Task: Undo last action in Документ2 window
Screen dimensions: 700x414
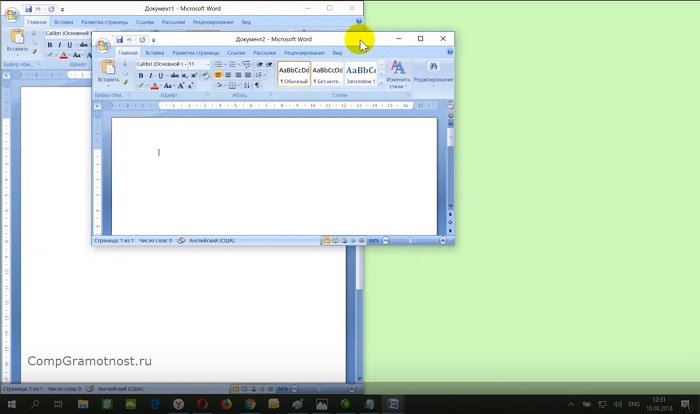Action: coord(129,40)
